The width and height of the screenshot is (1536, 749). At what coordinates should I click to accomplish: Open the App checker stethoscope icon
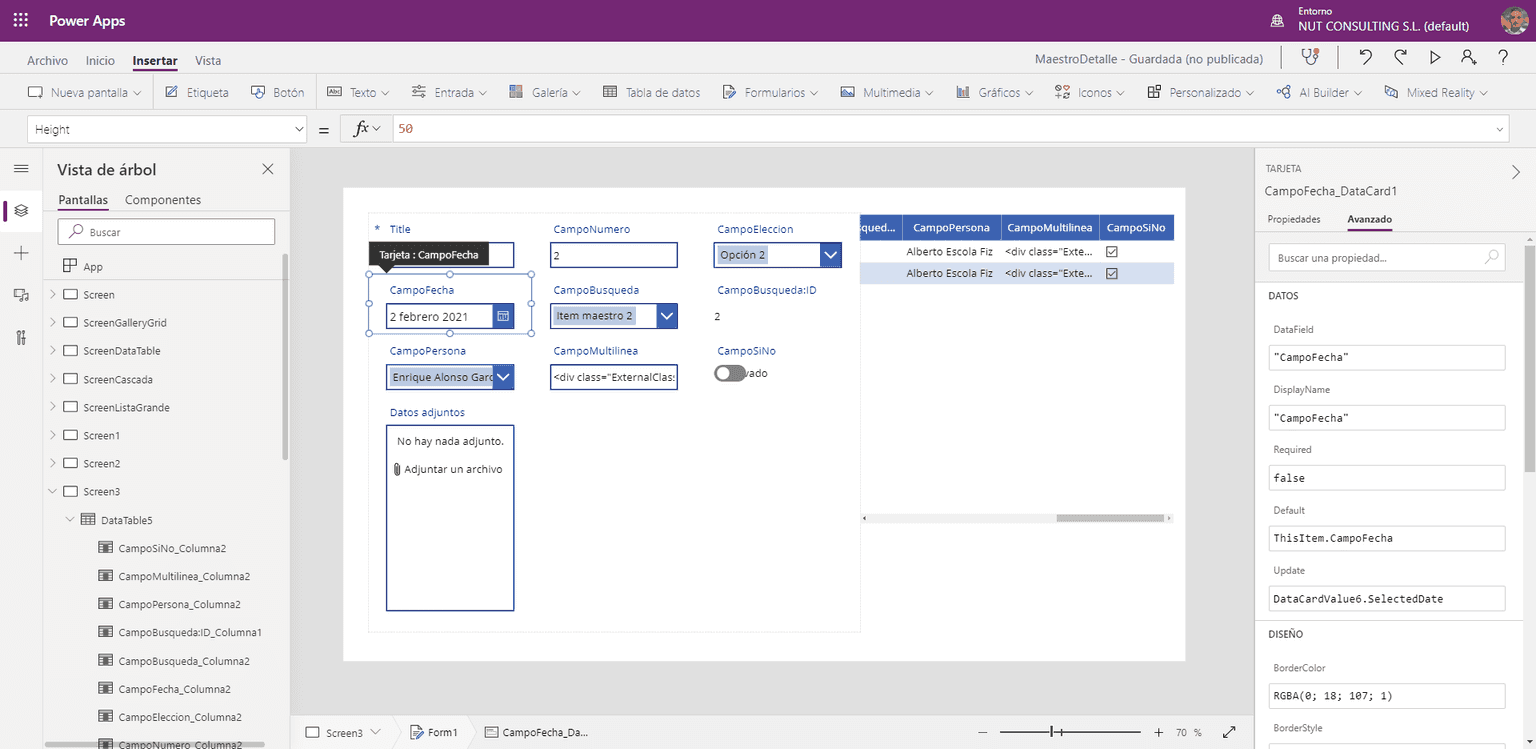(x=1310, y=58)
